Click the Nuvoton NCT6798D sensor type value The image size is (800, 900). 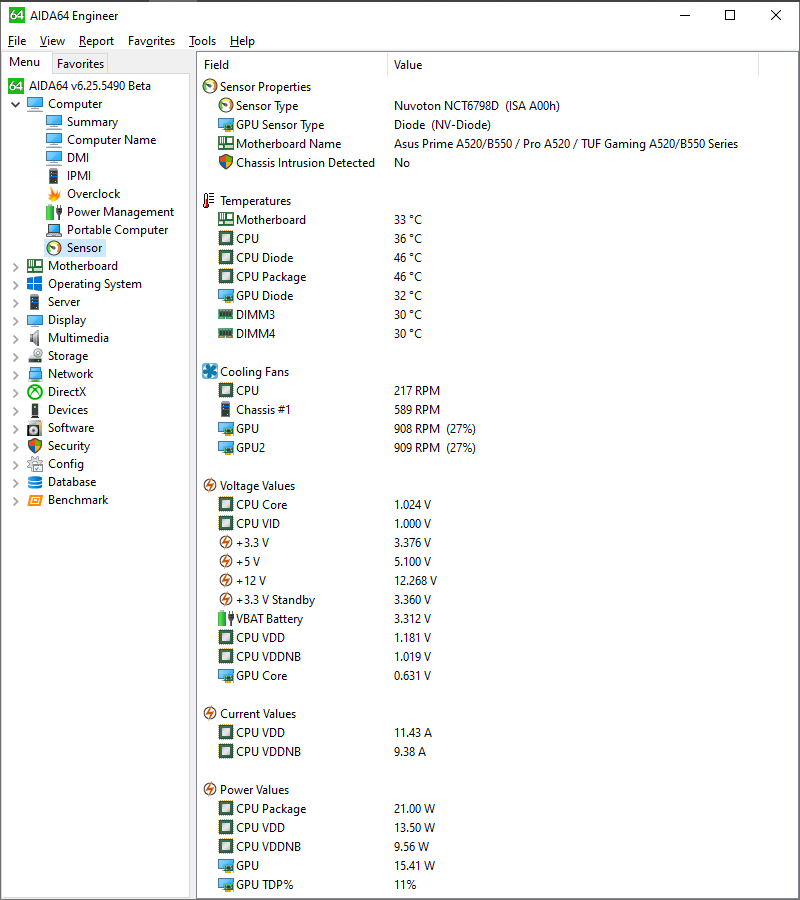[476, 106]
